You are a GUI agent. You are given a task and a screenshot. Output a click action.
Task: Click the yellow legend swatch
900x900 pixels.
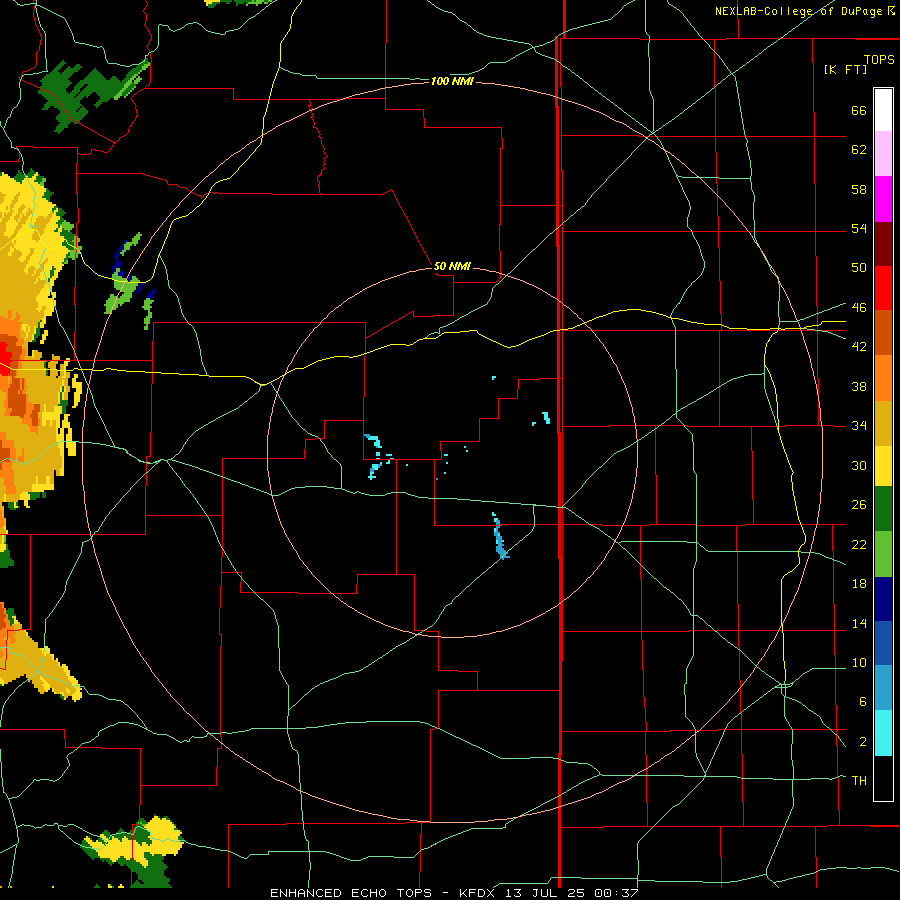pyautogui.click(x=883, y=465)
